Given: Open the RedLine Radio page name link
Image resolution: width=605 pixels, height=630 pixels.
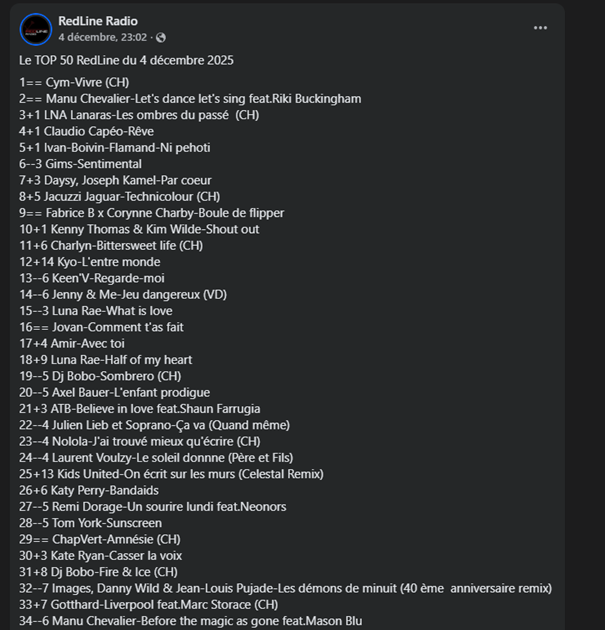Looking at the screenshot, I should 98,21.
